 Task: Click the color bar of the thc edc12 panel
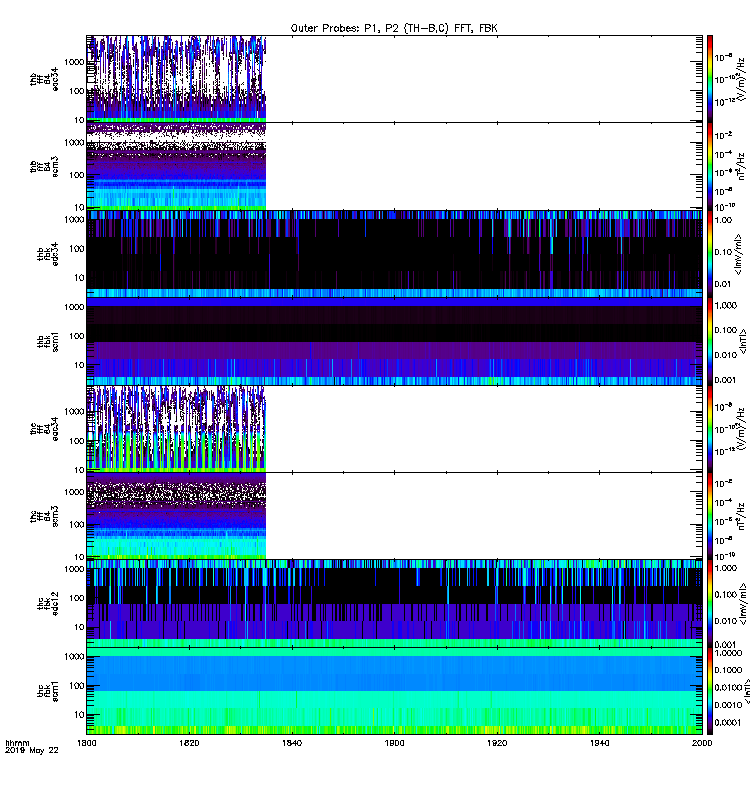(x=710, y=604)
